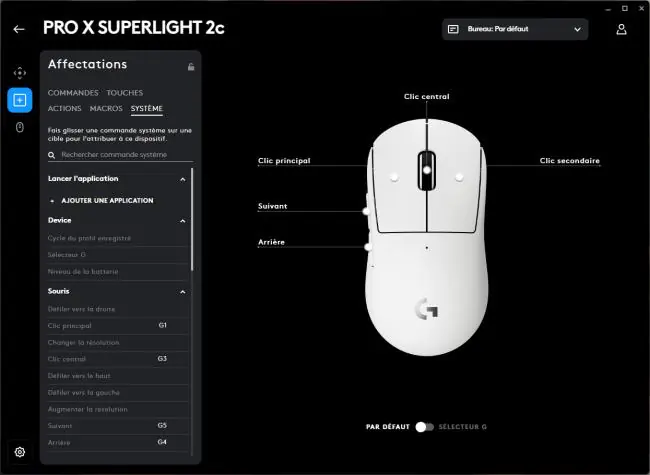Open the mouse device sidebar icon
Screen dimensions: 650x475
[19, 127]
